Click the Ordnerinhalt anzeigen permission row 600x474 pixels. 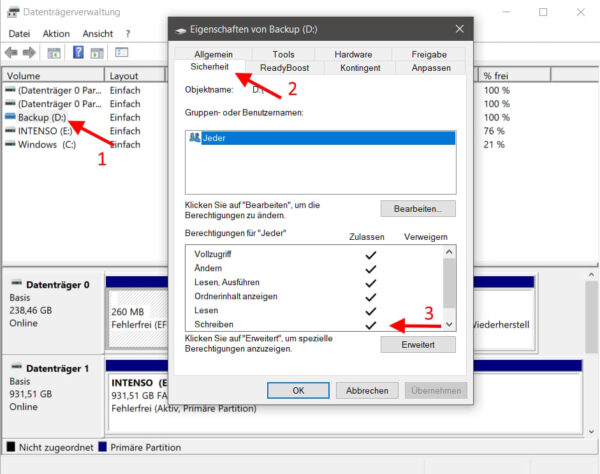[x=314, y=296]
